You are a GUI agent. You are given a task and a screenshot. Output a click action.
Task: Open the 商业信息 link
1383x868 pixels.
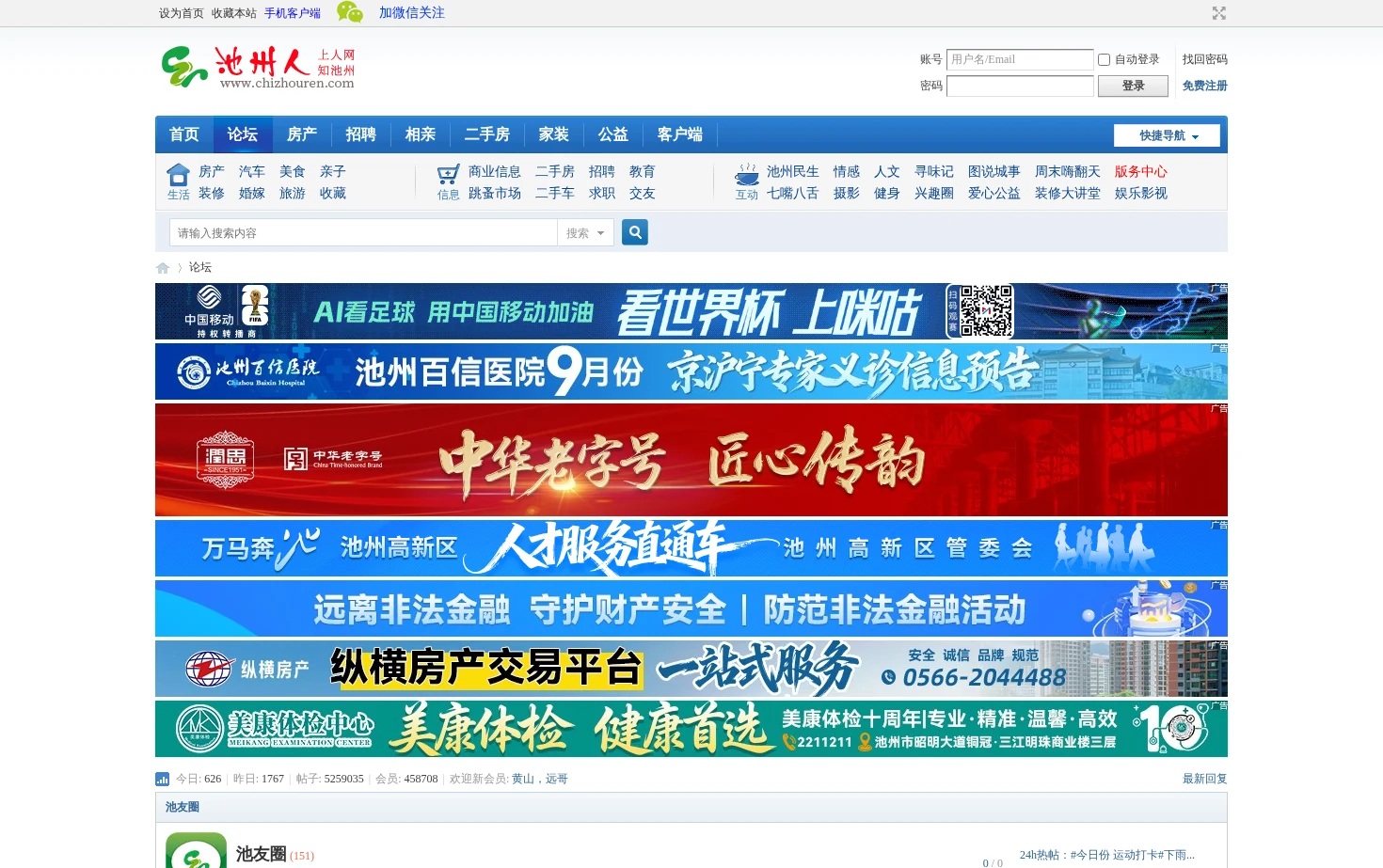(x=495, y=171)
